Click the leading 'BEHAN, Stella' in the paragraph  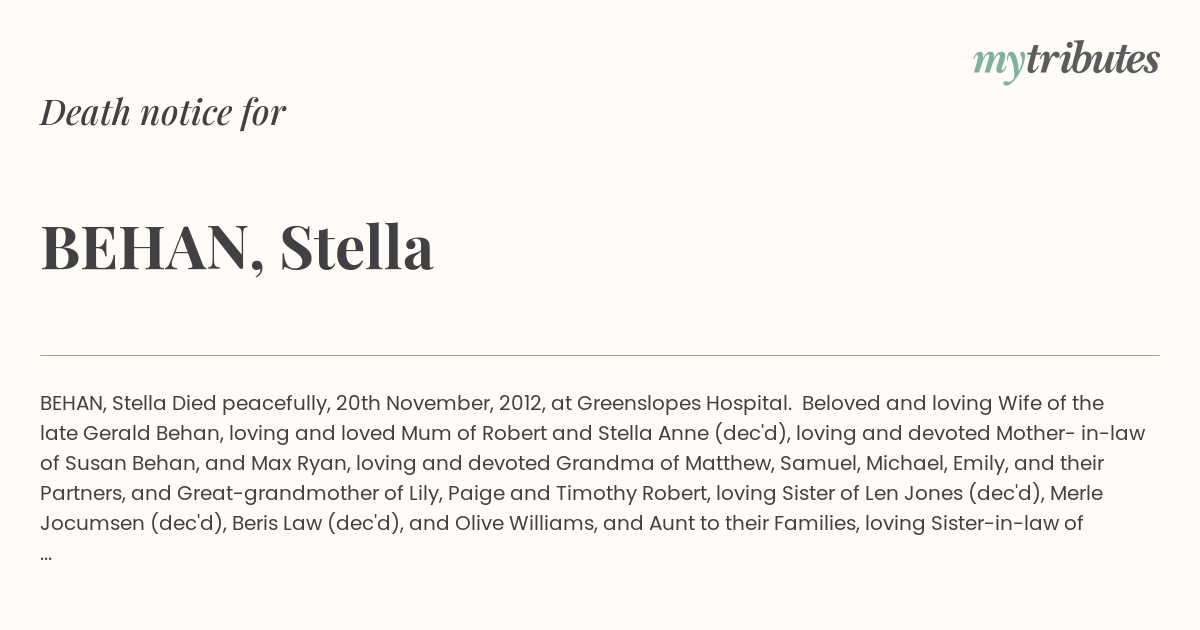[102, 404]
